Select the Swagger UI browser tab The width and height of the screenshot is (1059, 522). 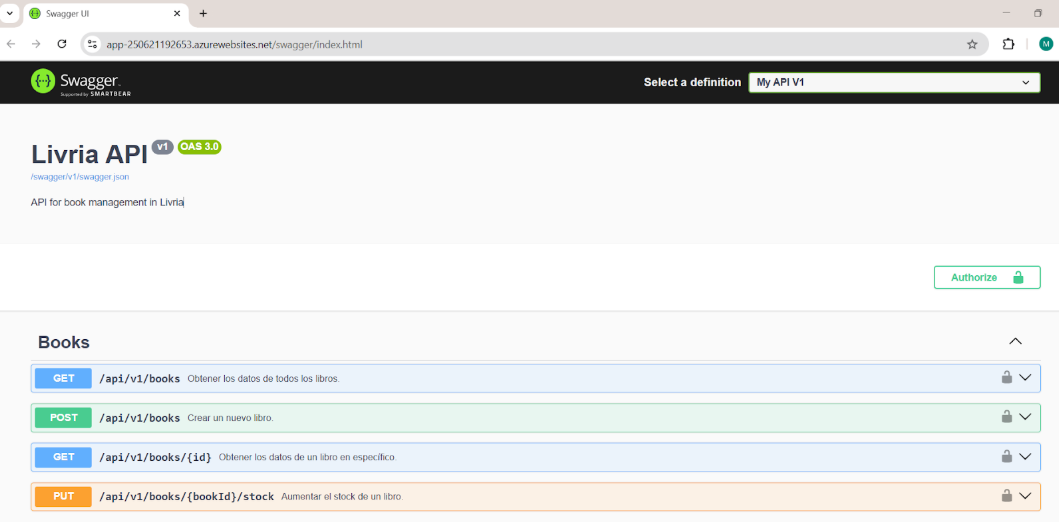click(x=105, y=14)
